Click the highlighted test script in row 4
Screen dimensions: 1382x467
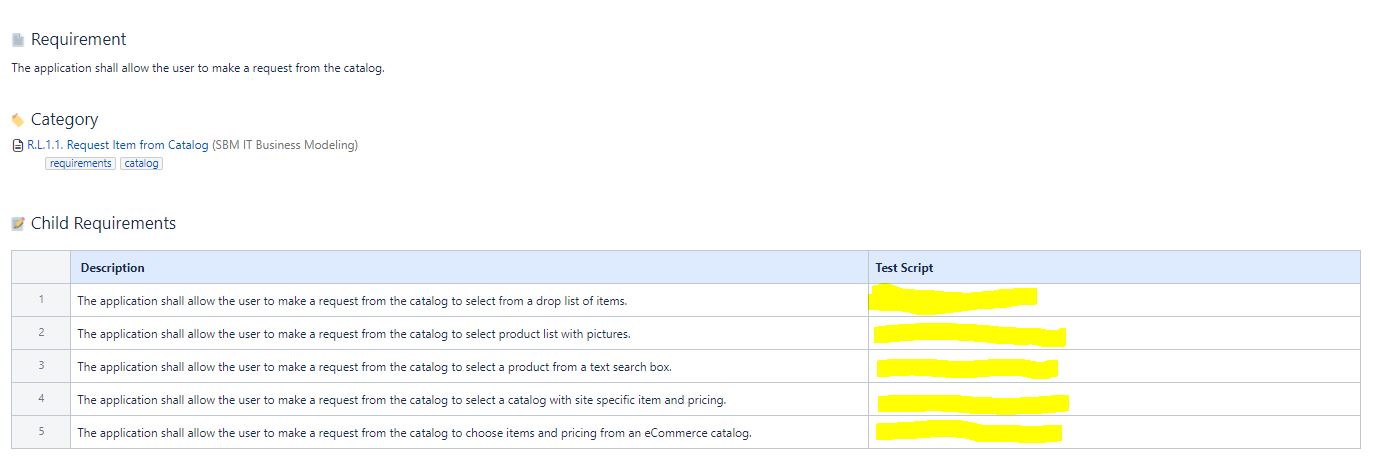coord(973,403)
